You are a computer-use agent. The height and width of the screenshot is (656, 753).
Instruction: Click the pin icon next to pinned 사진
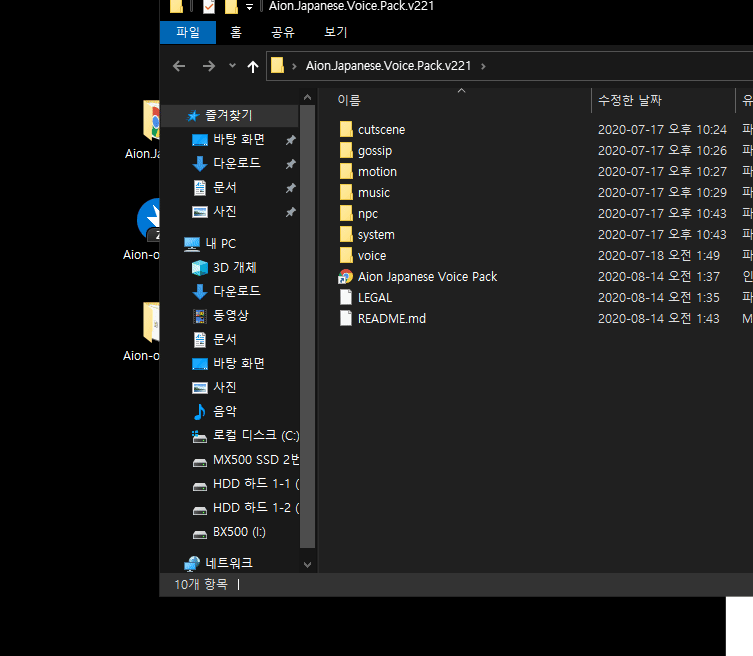[290, 212]
